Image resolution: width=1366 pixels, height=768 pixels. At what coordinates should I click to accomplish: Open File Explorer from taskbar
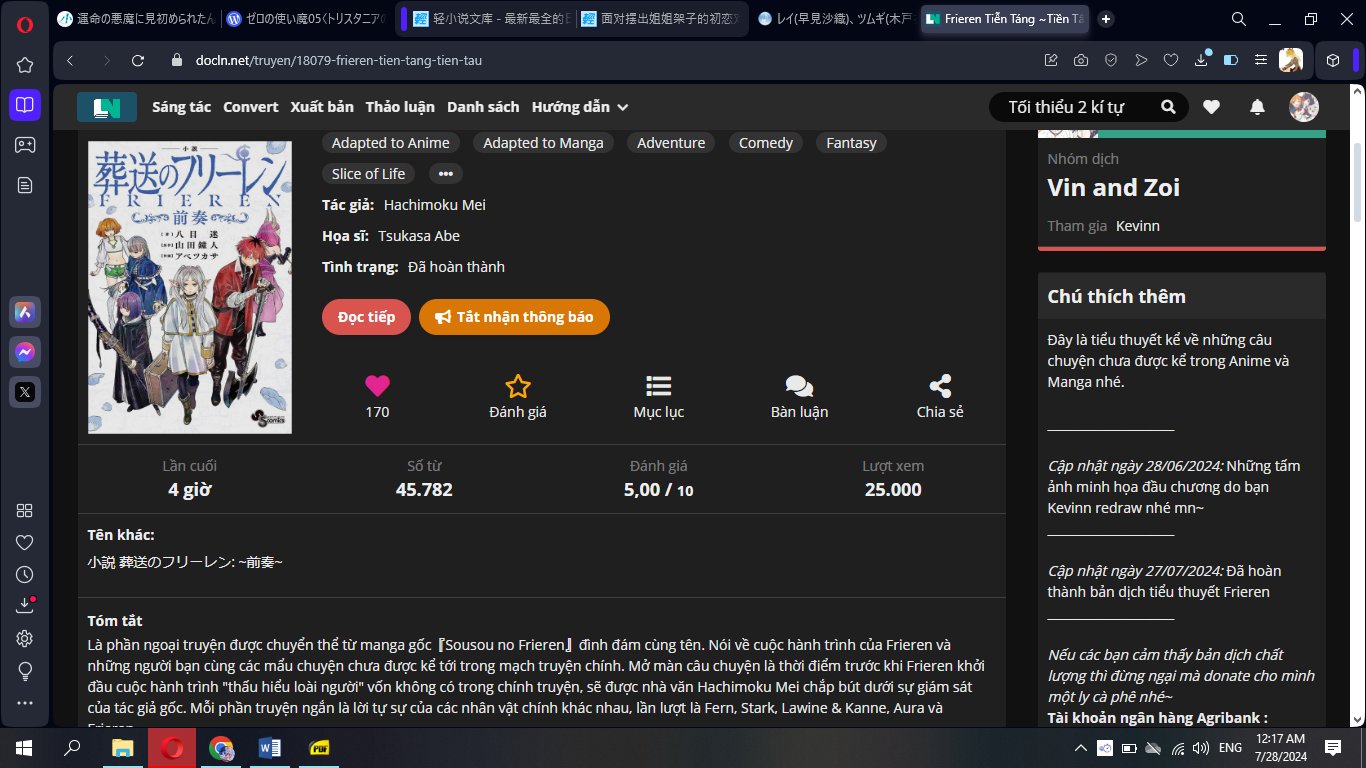click(x=122, y=748)
